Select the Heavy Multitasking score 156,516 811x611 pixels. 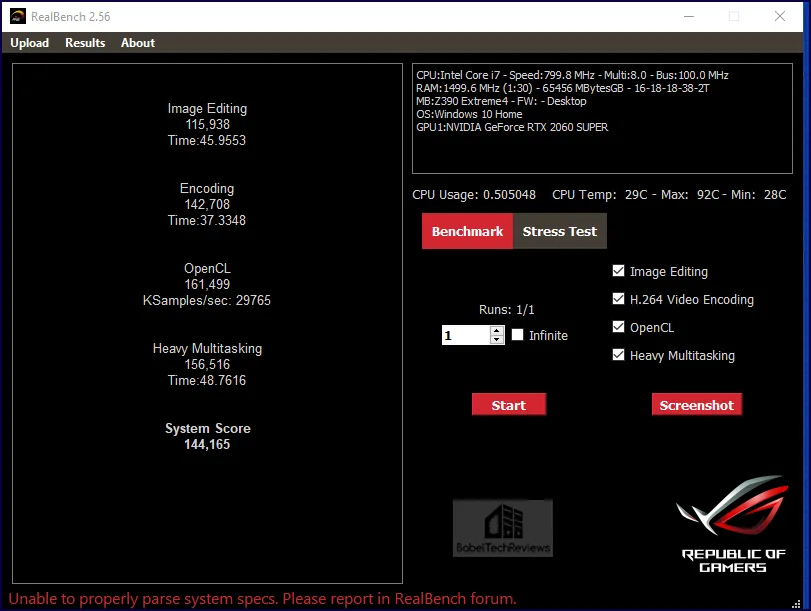point(207,364)
